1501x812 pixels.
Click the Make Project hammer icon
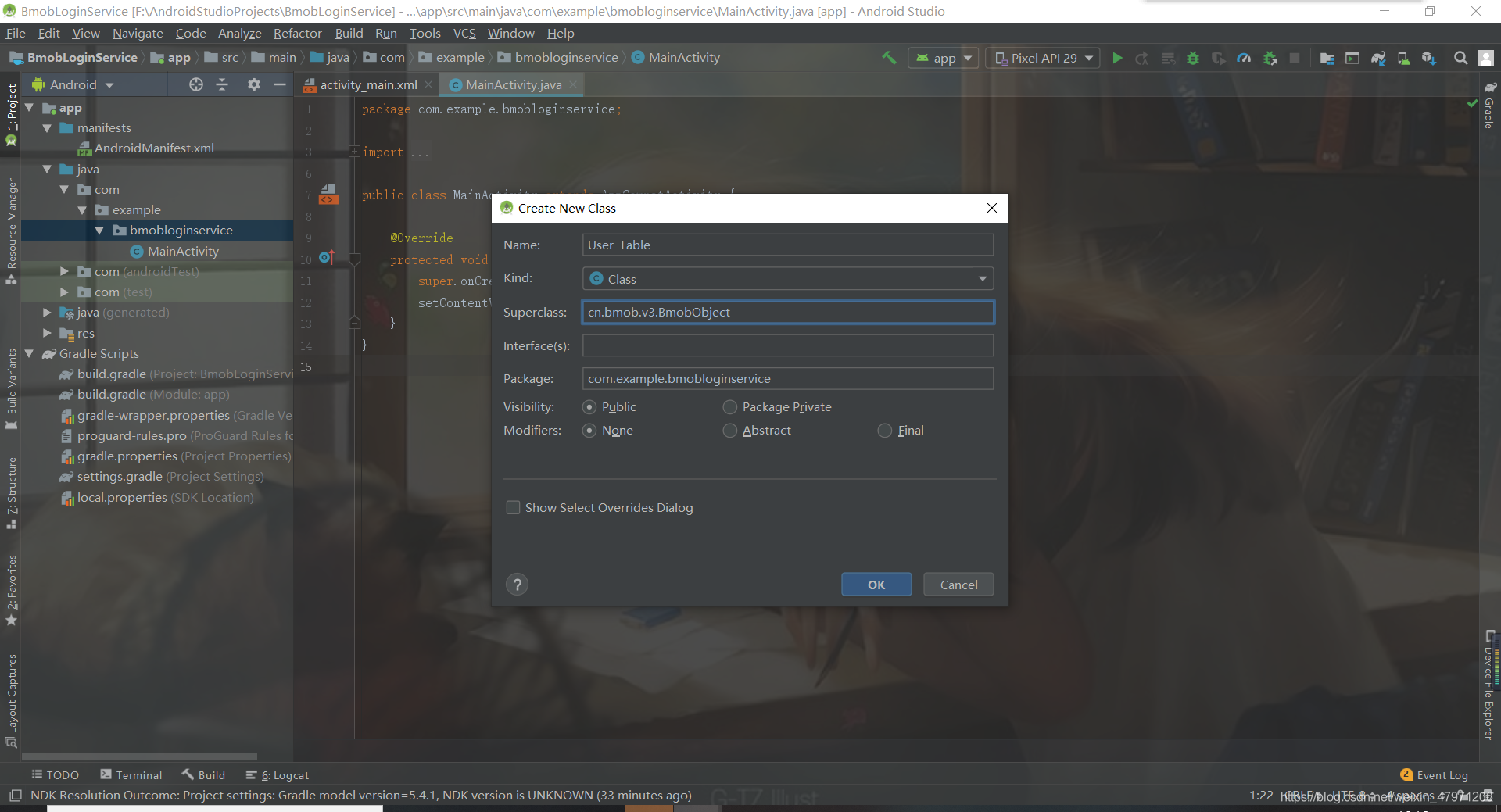pyautogui.click(x=889, y=58)
